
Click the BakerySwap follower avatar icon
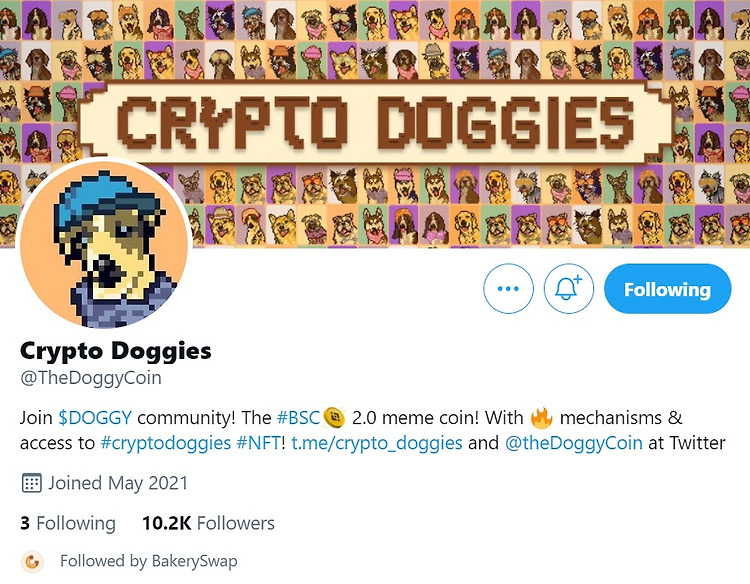(32, 561)
